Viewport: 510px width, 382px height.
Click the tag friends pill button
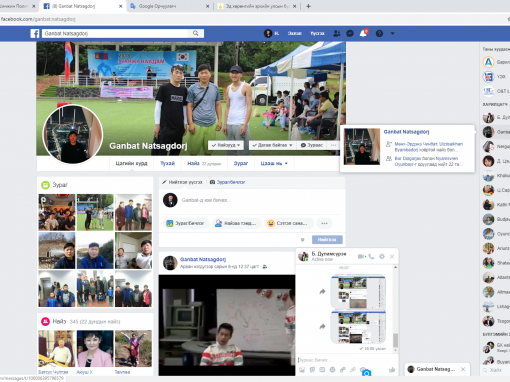[236, 223]
